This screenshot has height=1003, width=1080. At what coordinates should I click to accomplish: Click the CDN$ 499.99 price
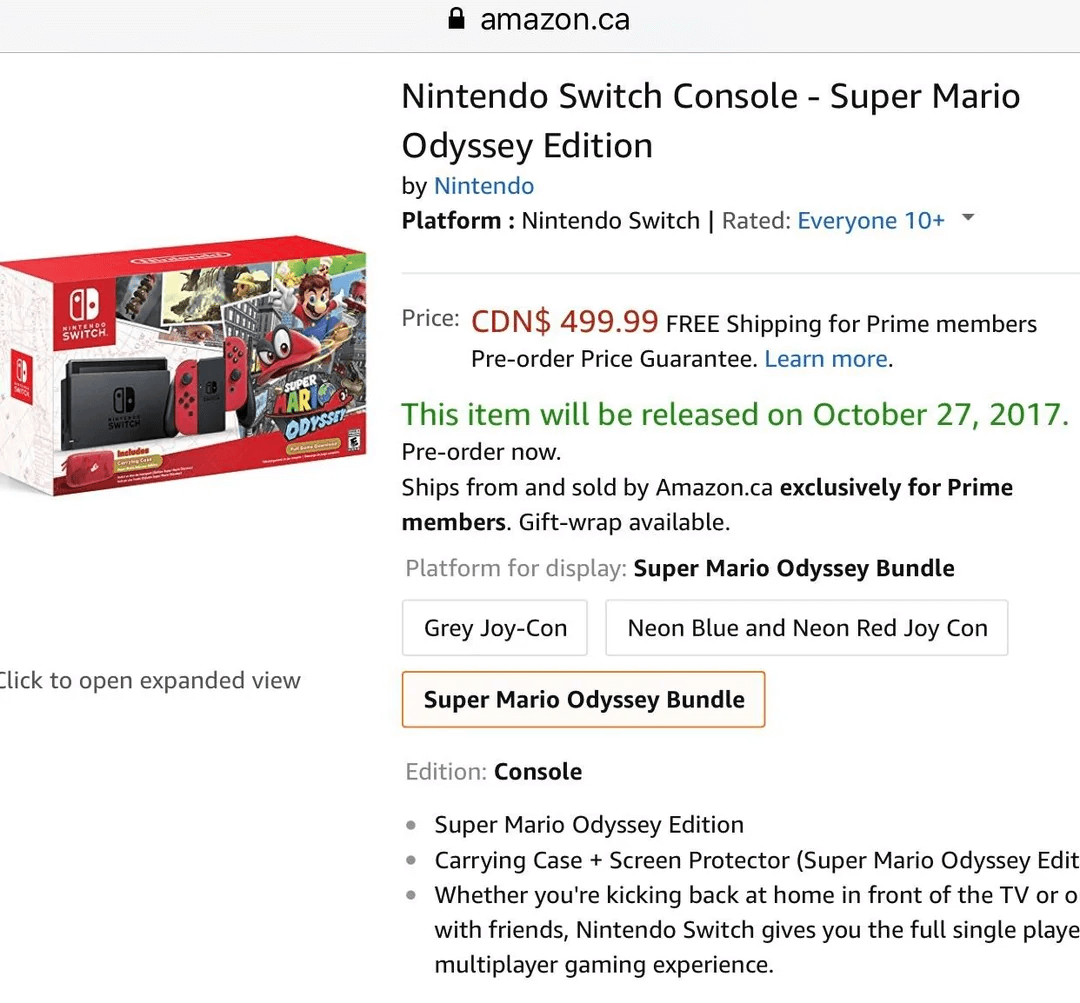tap(564, 322)
